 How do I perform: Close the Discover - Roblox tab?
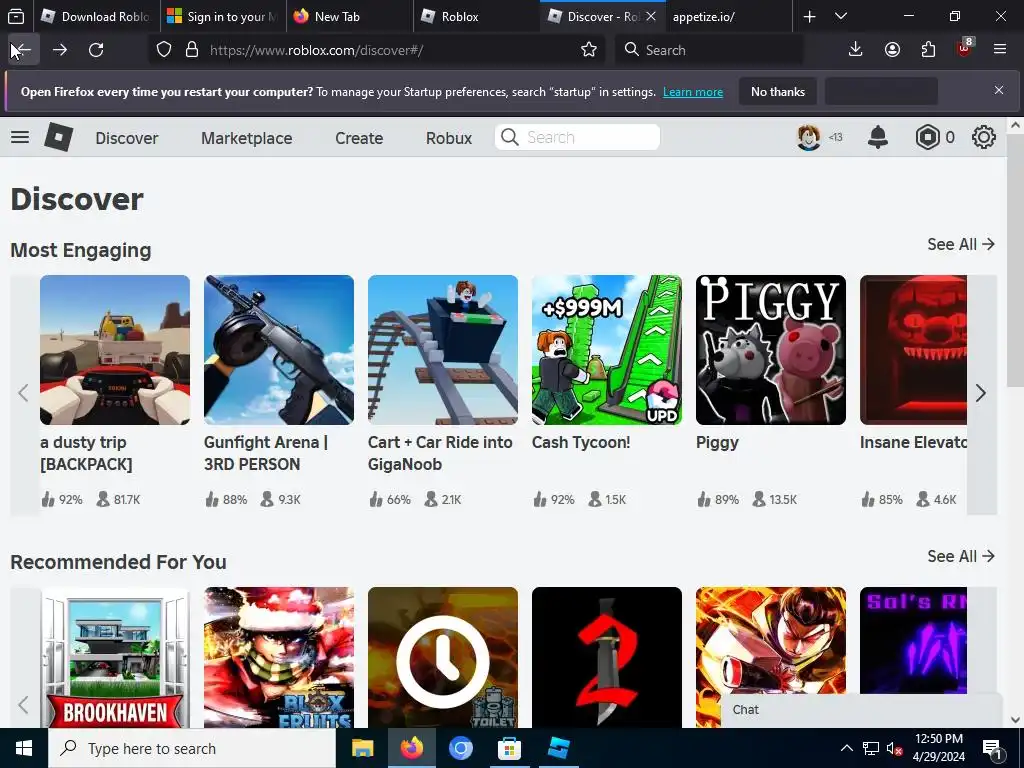650,16
